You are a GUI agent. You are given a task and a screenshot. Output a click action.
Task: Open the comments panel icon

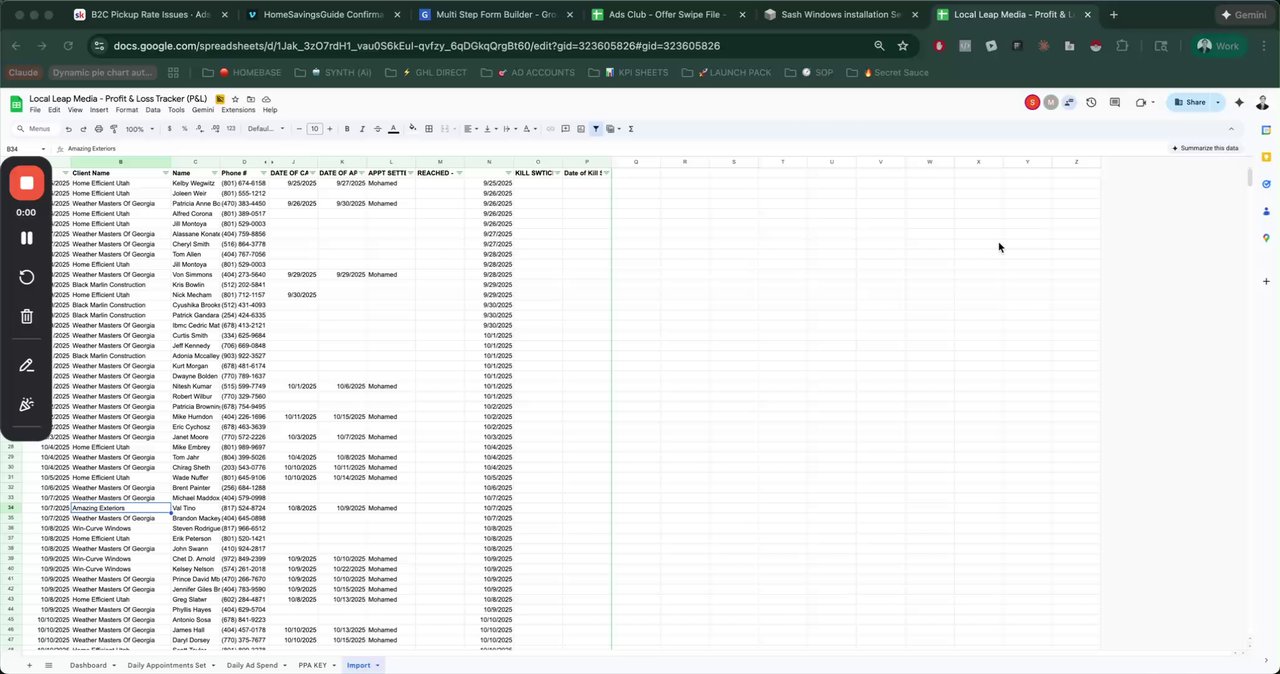point(1114,102)
